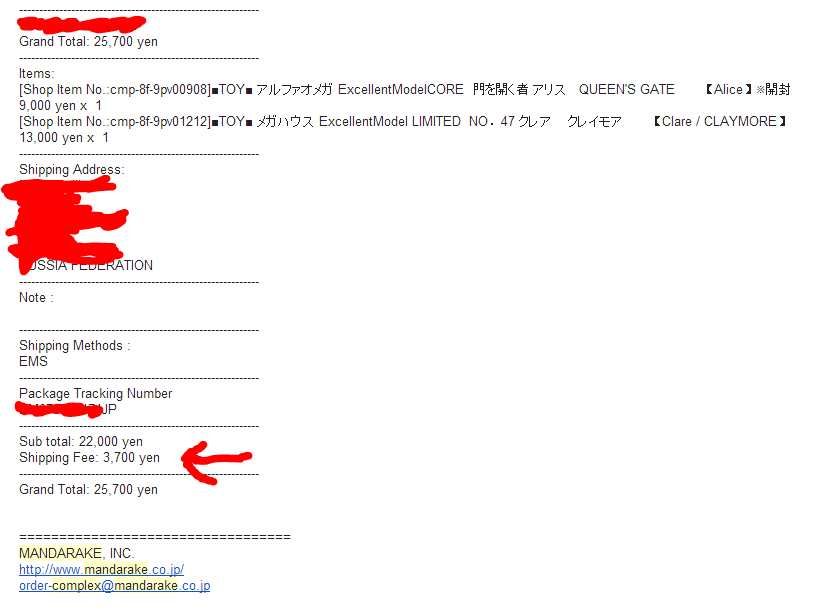Click the 9,000 yen x 1 price
The image size is (836, 615).
tap(60, 106)
